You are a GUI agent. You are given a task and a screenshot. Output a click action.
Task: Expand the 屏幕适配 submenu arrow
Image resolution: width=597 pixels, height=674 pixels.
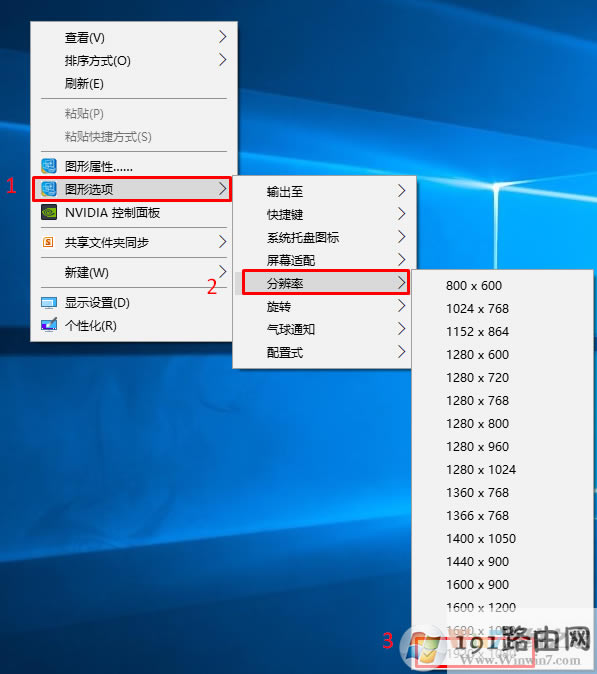click(x=401, y=260)
